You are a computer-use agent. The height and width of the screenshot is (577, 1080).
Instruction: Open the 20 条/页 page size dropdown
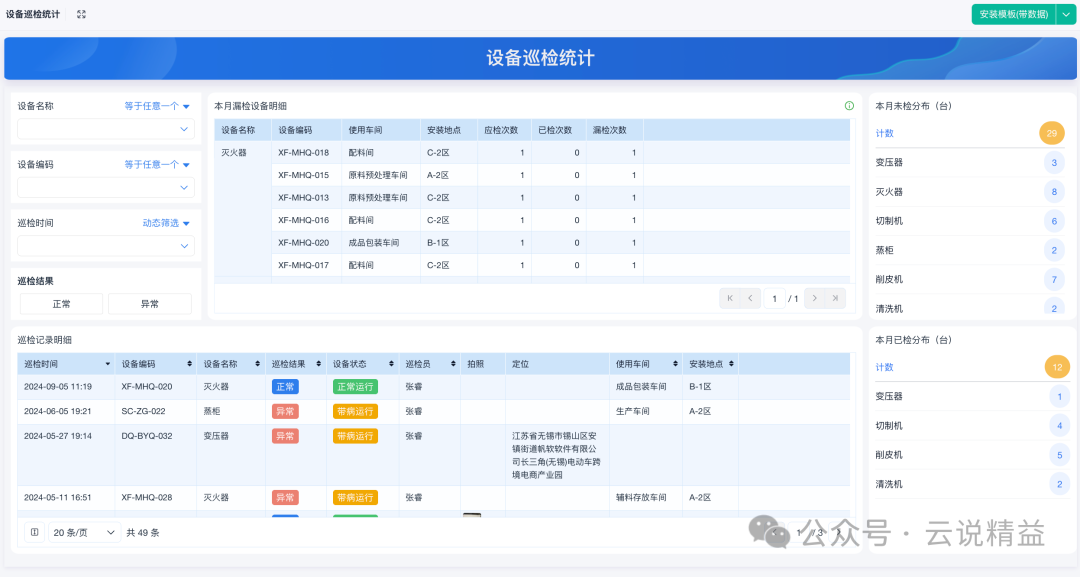coord(84,532)
